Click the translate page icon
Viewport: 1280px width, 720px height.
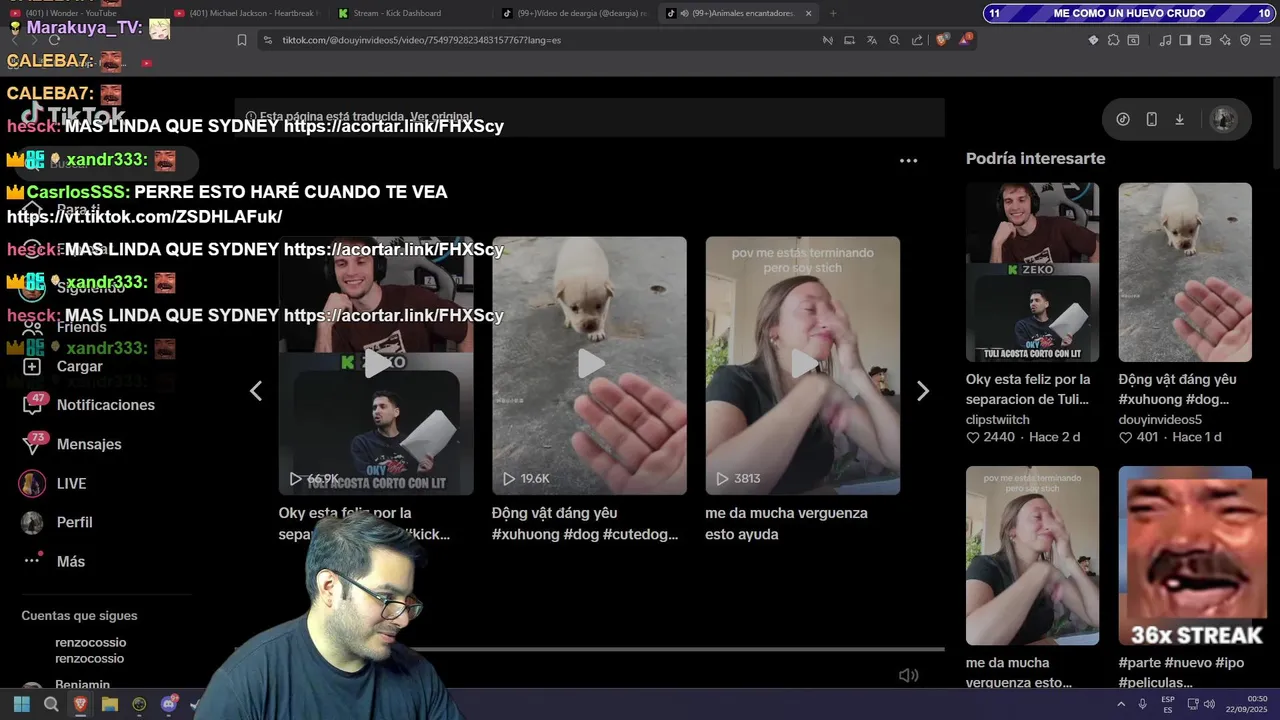click(x=871, y=40)
